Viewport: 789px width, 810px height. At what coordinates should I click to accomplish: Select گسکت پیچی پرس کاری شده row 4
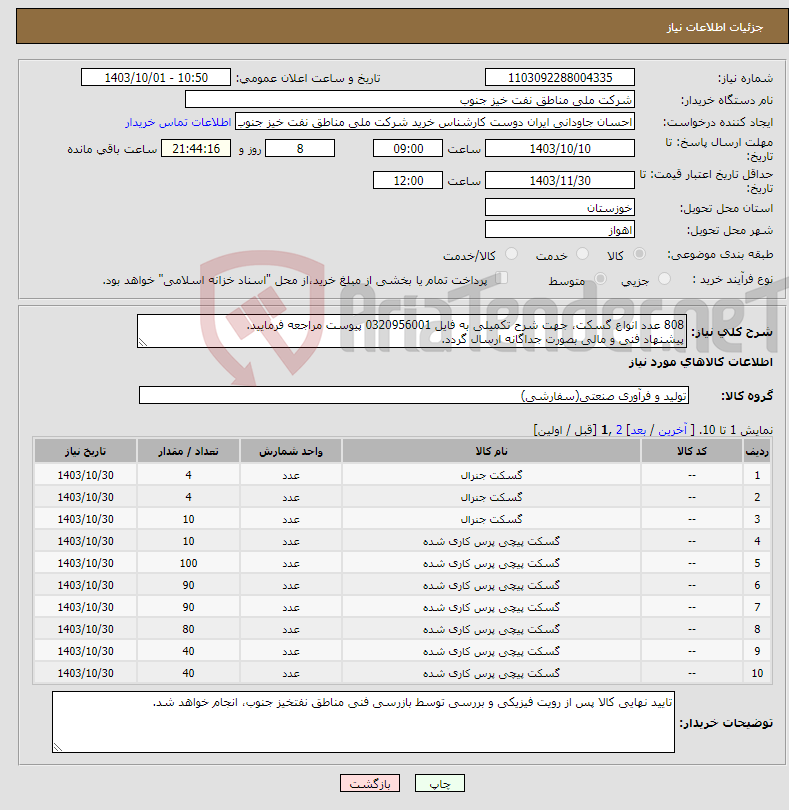491,541
